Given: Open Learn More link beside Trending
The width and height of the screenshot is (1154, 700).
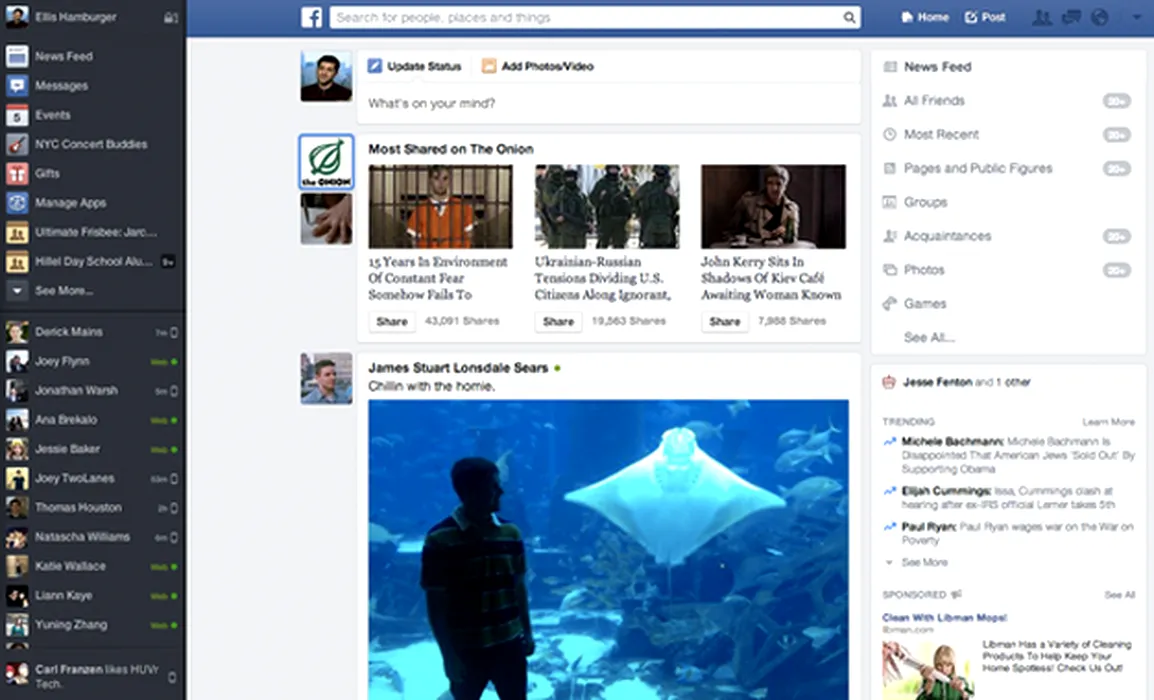Looking at the screenshot, I should pyautogui.click(x=1108, y=422).
